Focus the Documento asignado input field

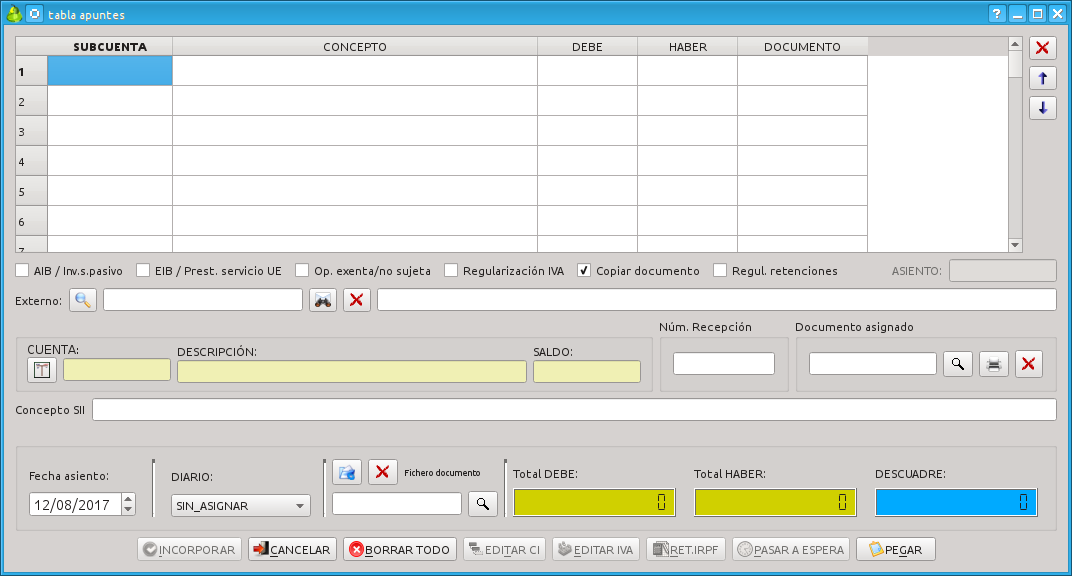click(873, 364)
